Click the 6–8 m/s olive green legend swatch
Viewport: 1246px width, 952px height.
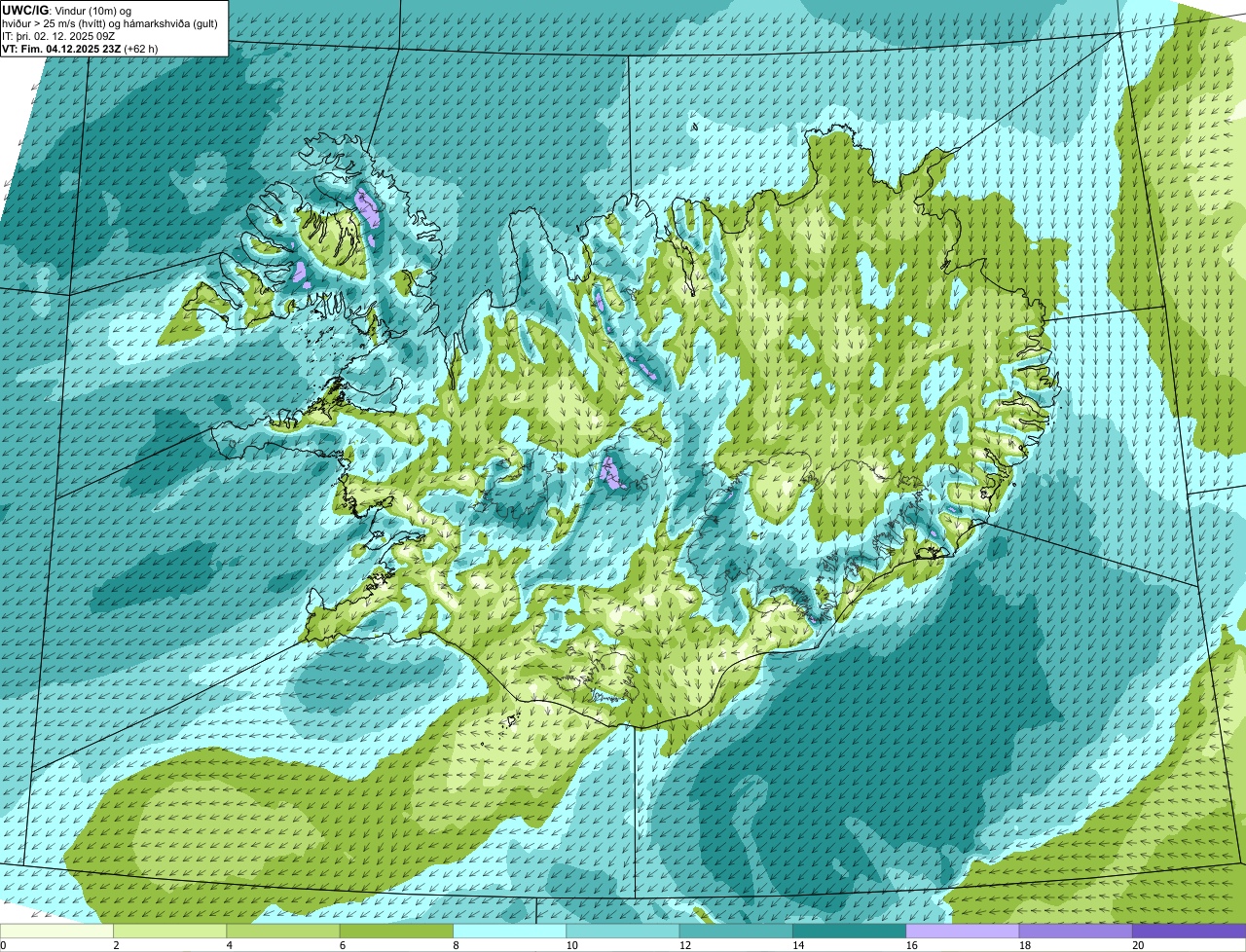396,931
